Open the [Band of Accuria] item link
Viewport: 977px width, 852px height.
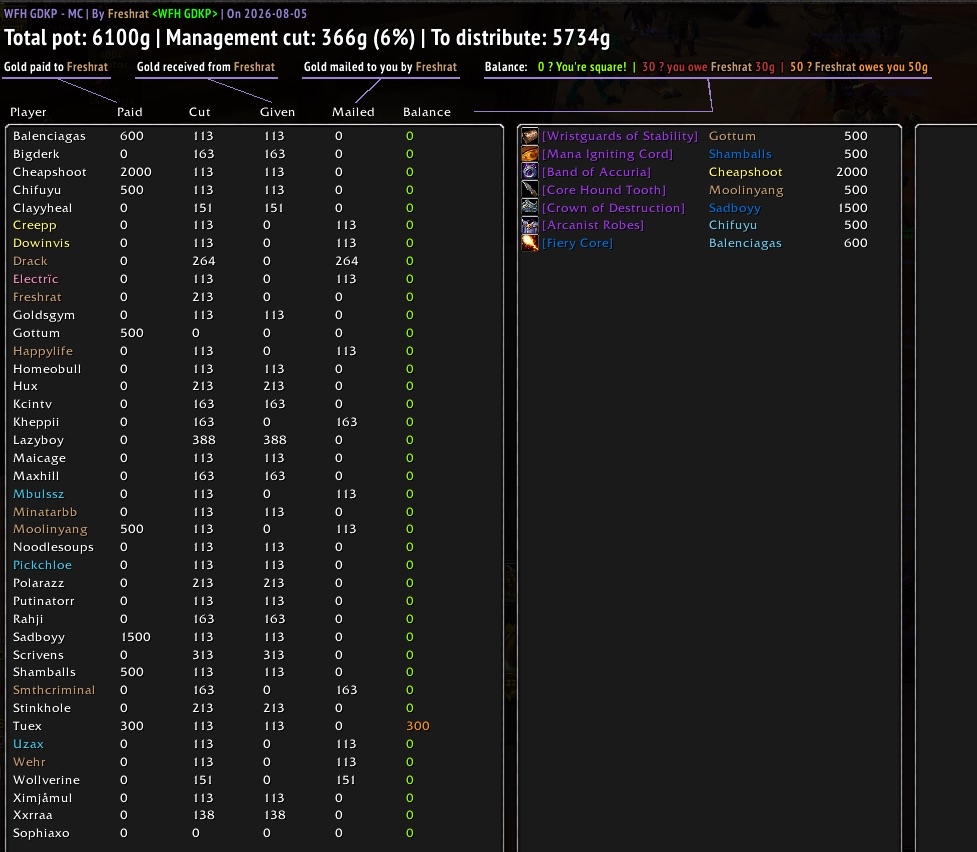[x=596, y=172]
